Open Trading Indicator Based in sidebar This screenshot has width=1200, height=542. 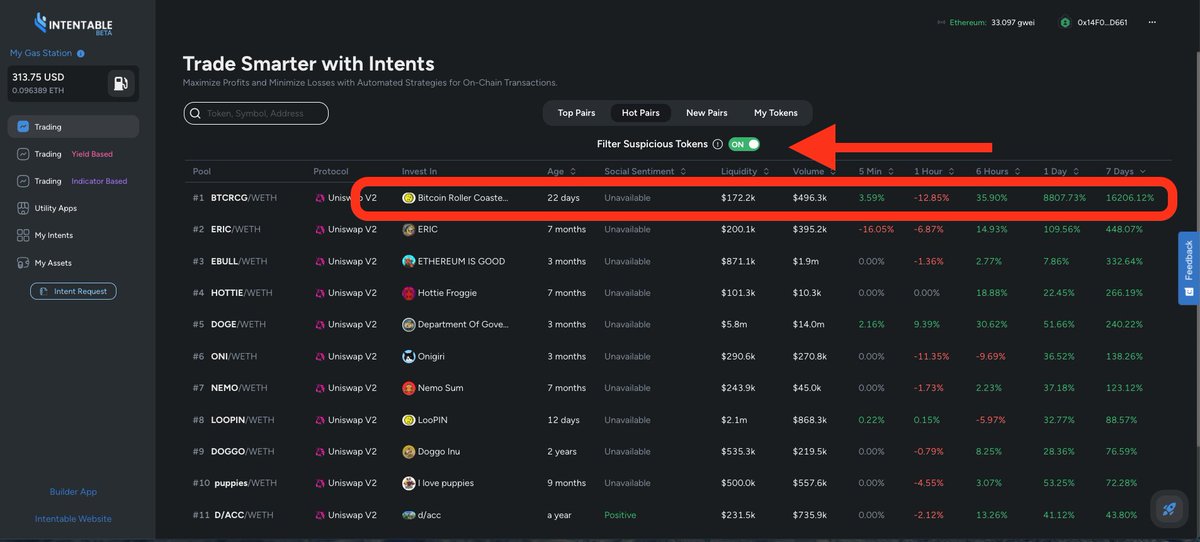73,181
